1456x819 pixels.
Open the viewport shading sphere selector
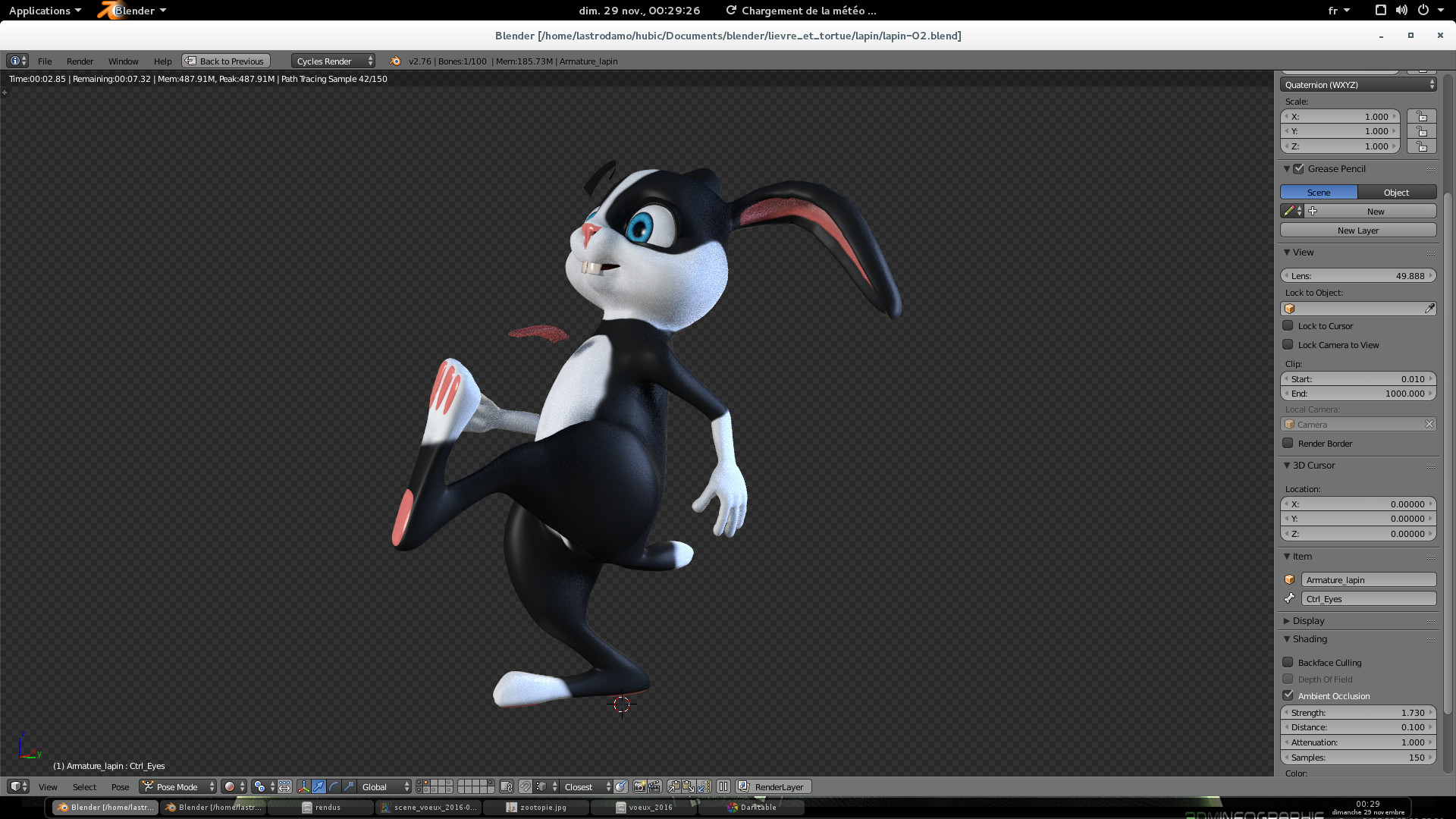coord(234,786)
